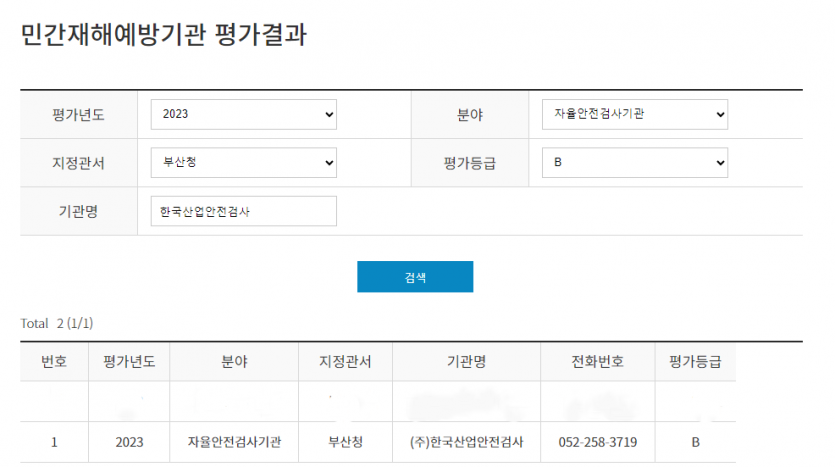Select the (주)한국산업안전검사 cell in results
Screen dimensions: 835x467
pos(466,442)
